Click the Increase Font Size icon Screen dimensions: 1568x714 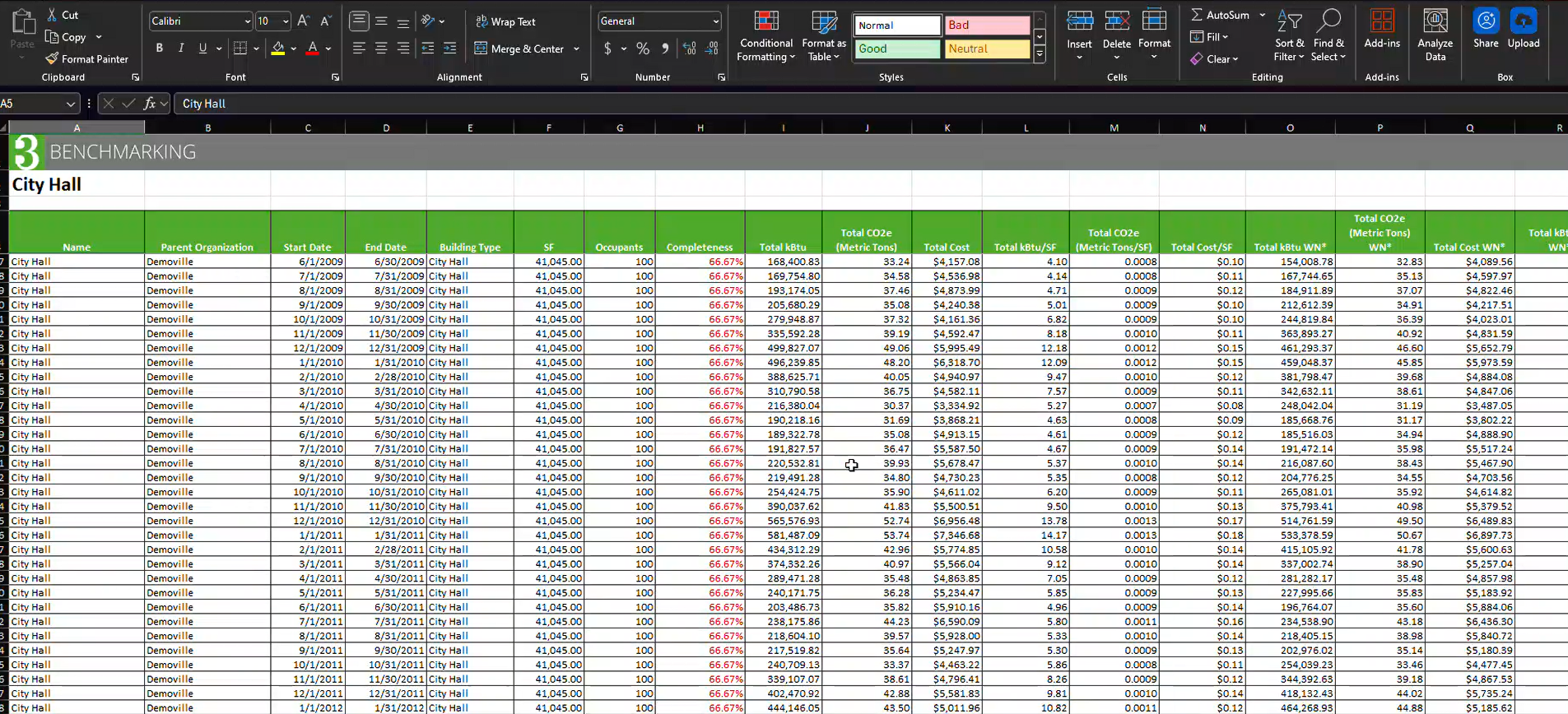click(304, 21)
